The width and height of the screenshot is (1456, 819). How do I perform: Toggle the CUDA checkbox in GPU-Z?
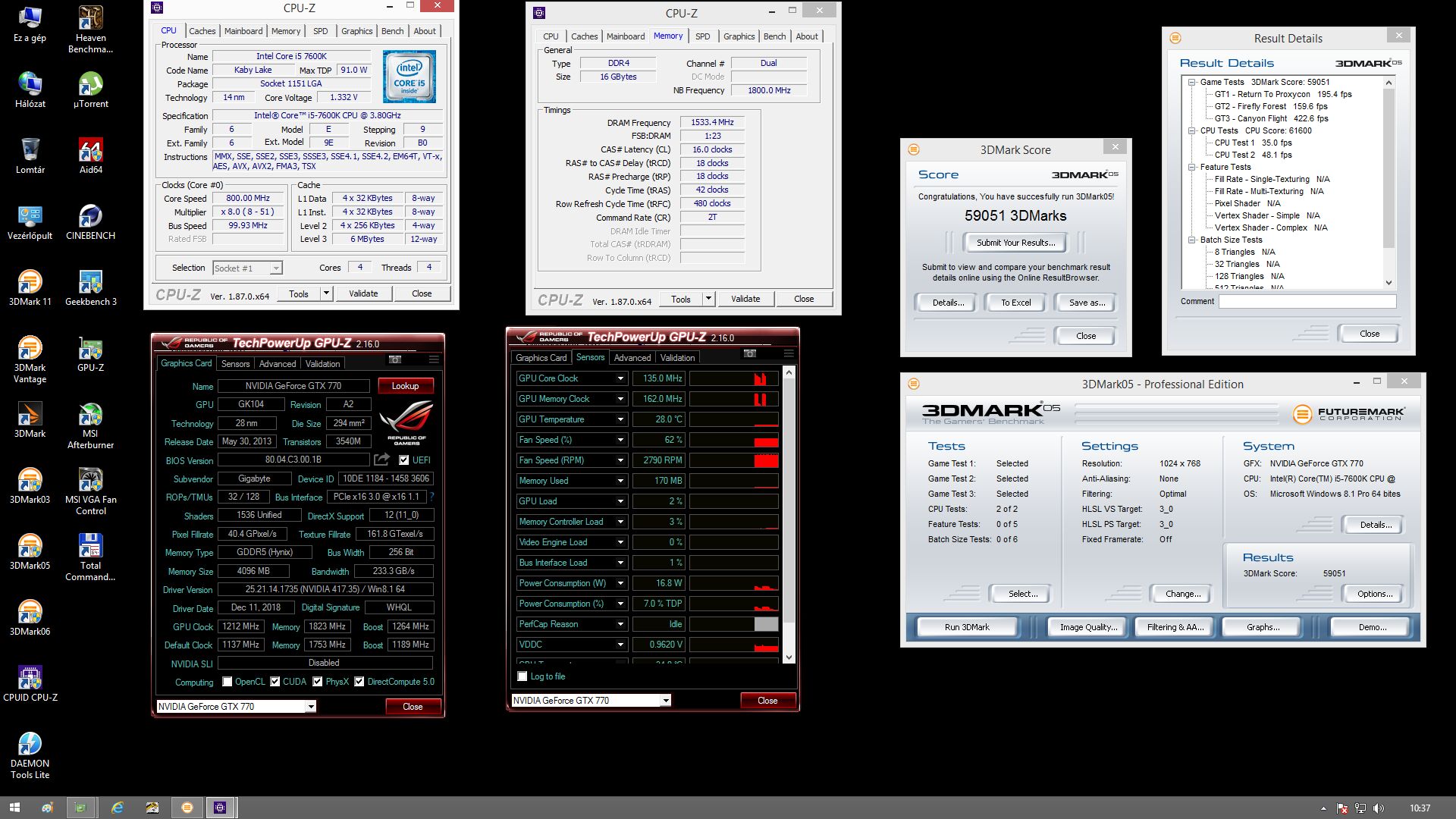pyautogui.click(x=275, y=682)
